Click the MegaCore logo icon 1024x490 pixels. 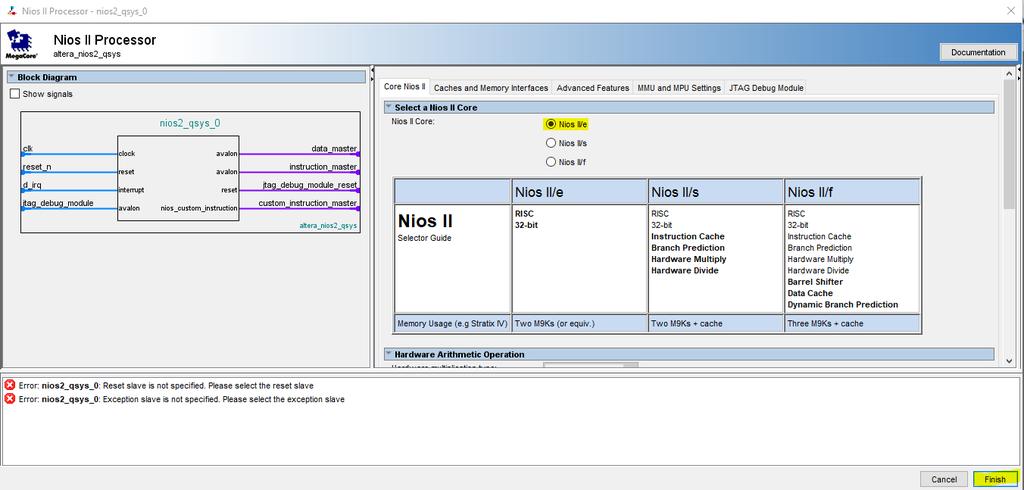pyautogui.click(x=22, y=44)
